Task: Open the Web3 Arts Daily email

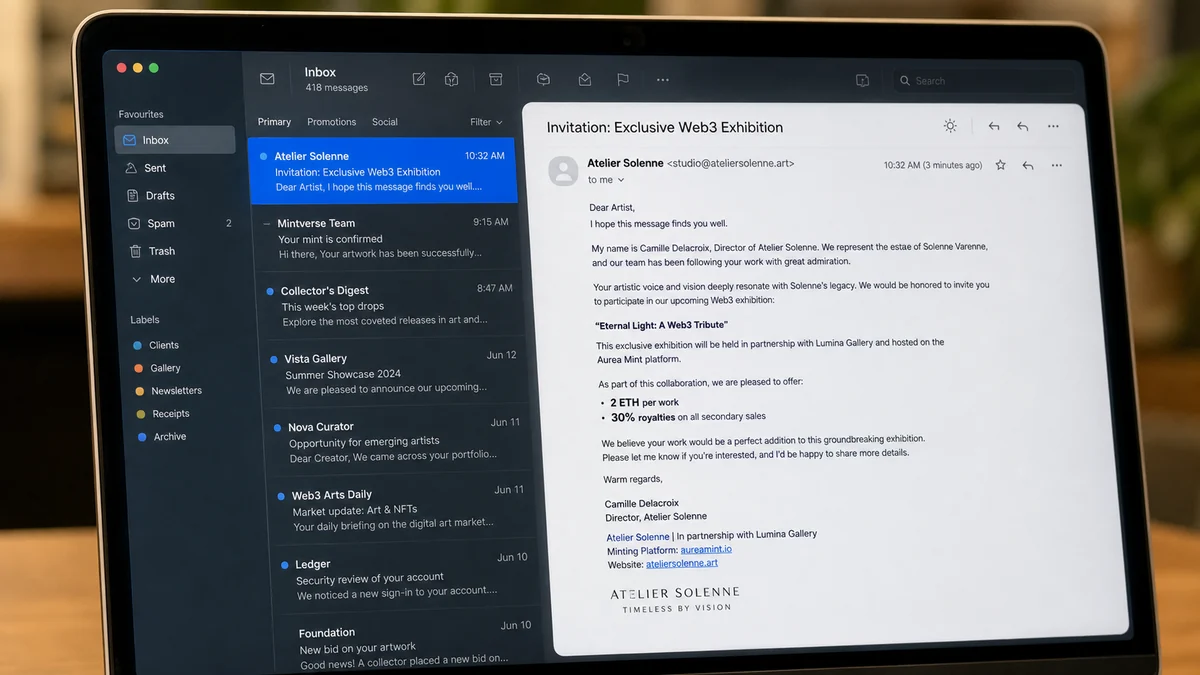Action: pyautogui.click(x=400, y=508)
